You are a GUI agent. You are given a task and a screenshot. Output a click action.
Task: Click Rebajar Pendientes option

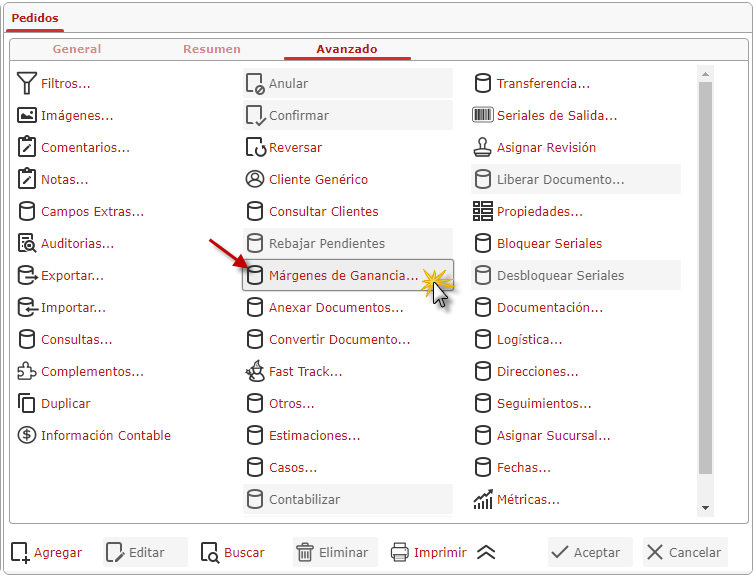point(348,243)
